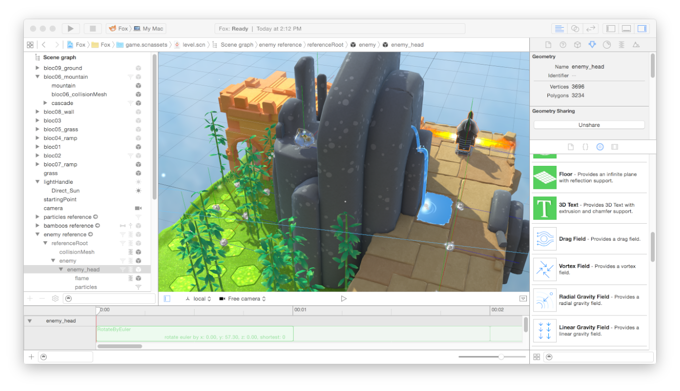
Task: Collapse the bloc06_mountain node
Action: click(37, 77)
